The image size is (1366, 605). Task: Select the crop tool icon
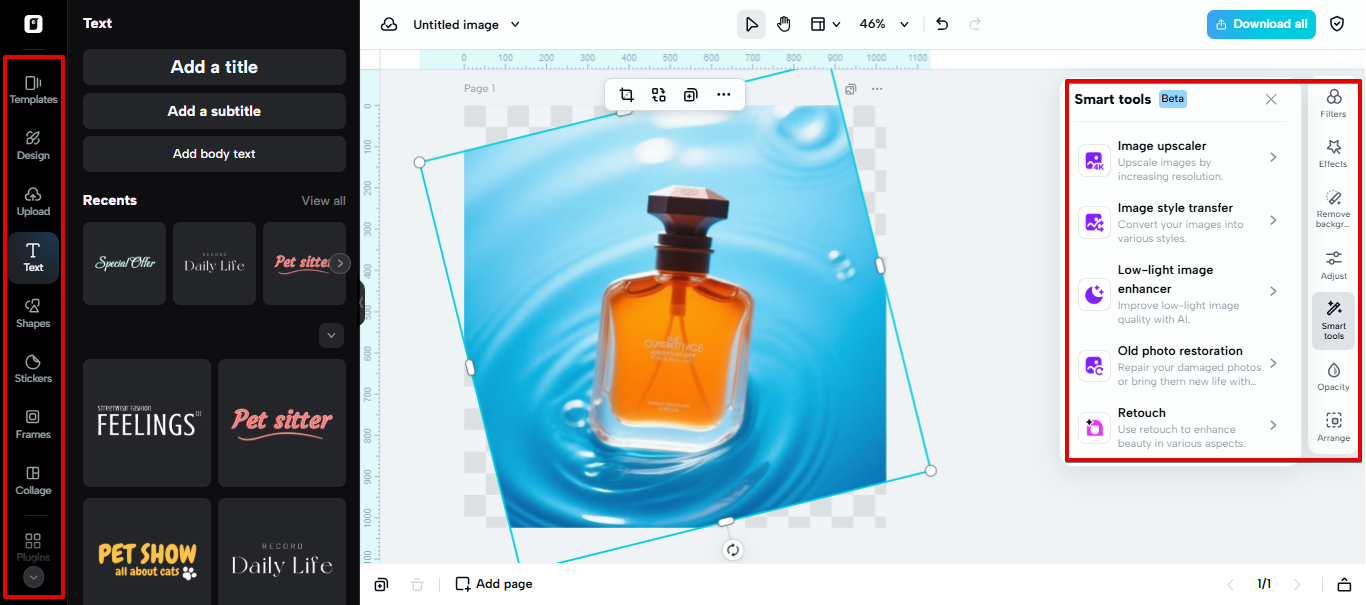[627, 95]
